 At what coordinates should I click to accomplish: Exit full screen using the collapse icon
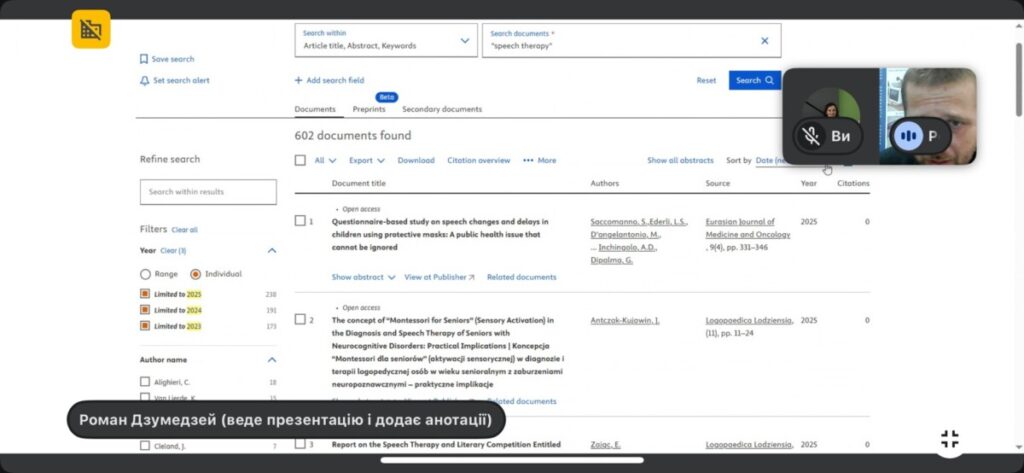(x=950, y=439)
